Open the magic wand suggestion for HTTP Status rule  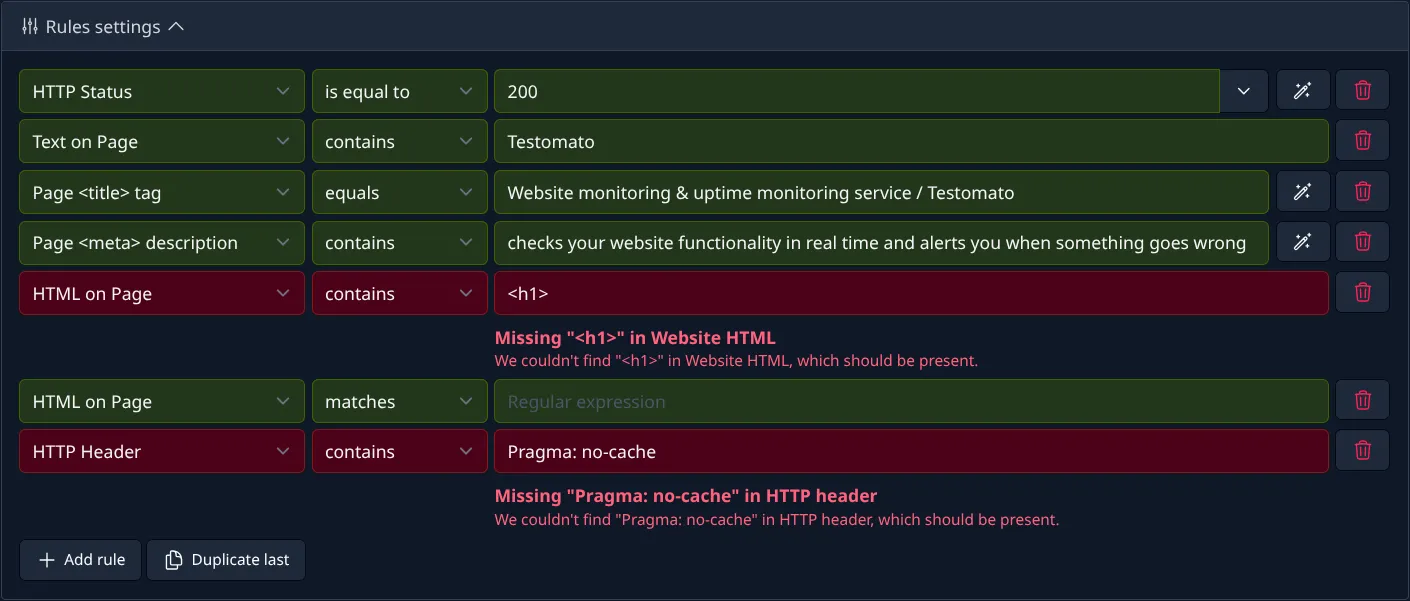tap(1302, 90)
